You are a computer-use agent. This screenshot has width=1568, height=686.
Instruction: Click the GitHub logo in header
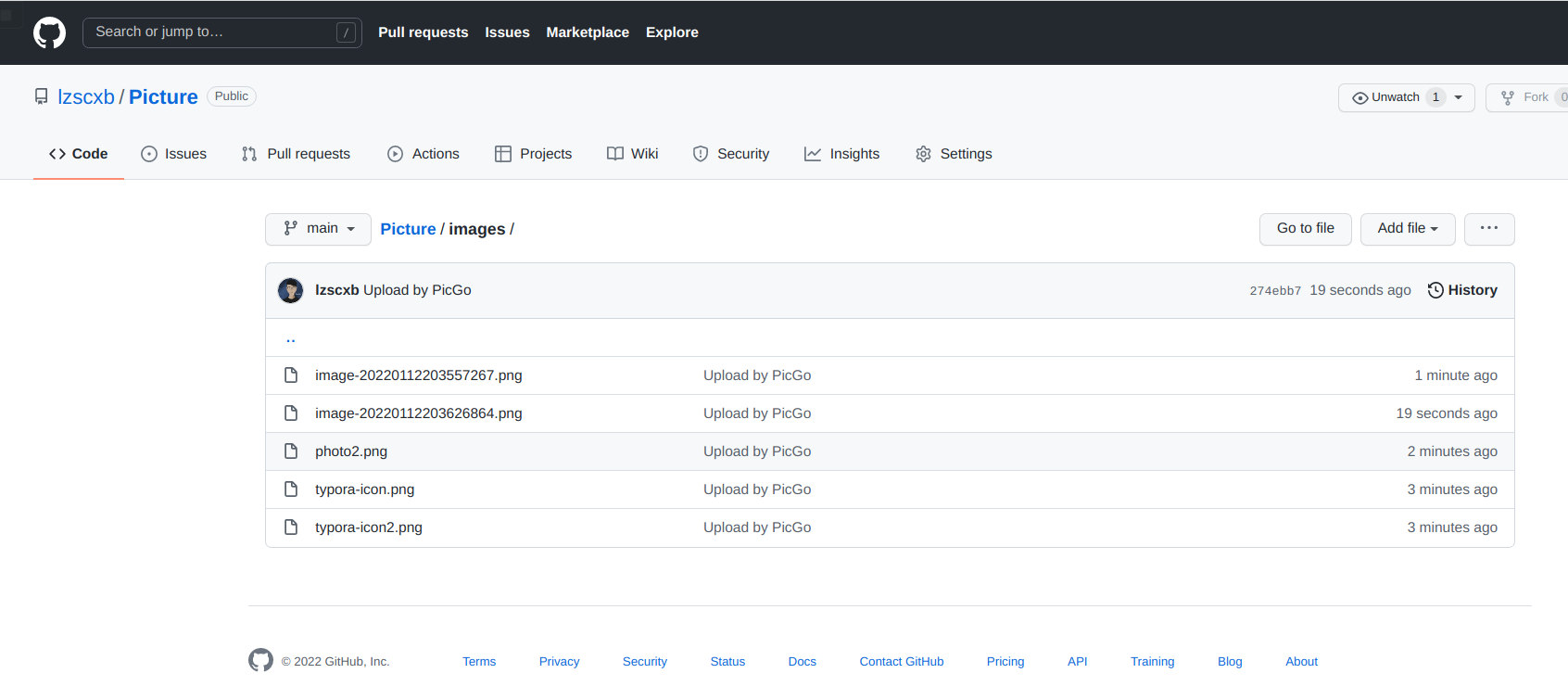pyautogui.click(x=49, y=32)
